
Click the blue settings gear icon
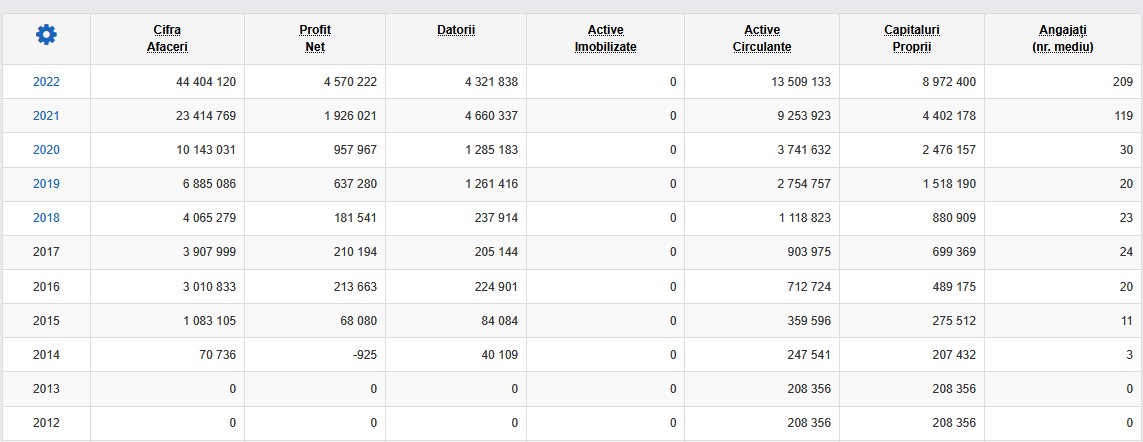(x=46, y=36)
